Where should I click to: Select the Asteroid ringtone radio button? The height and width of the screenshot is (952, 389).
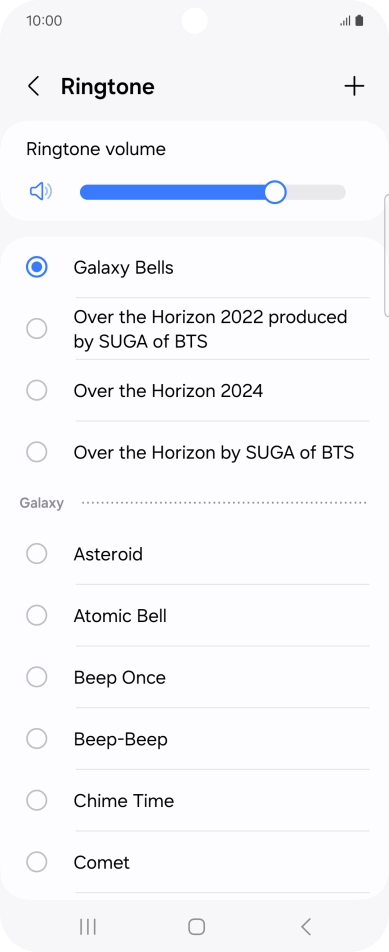point(37,554)
